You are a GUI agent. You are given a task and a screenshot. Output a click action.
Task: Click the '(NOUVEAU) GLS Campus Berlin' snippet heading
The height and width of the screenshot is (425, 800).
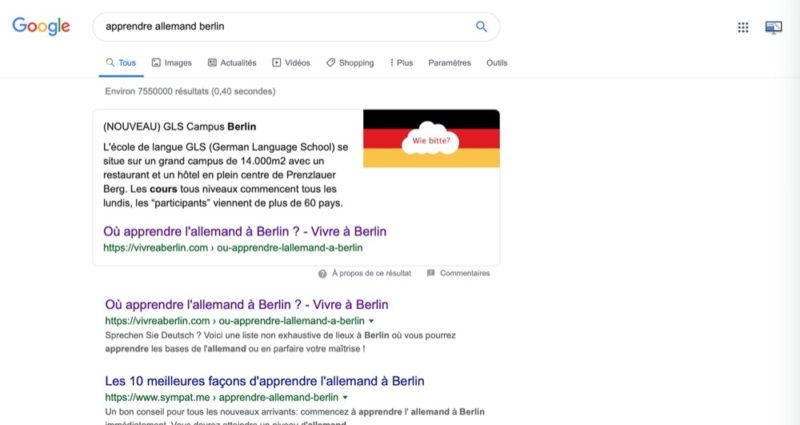pyautogui.click(x=180, y=127)
